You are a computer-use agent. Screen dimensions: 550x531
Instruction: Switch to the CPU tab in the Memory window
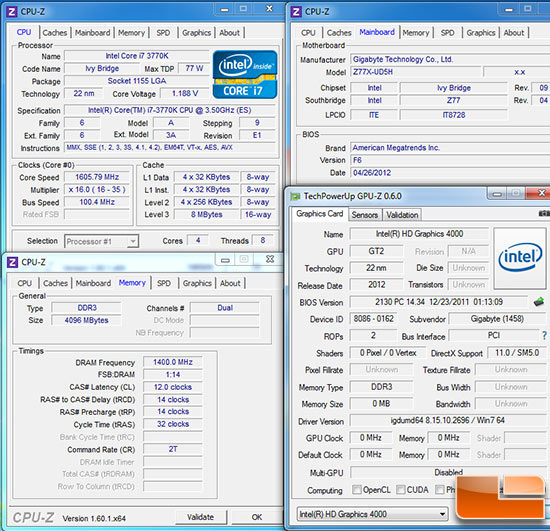point(25,283)
